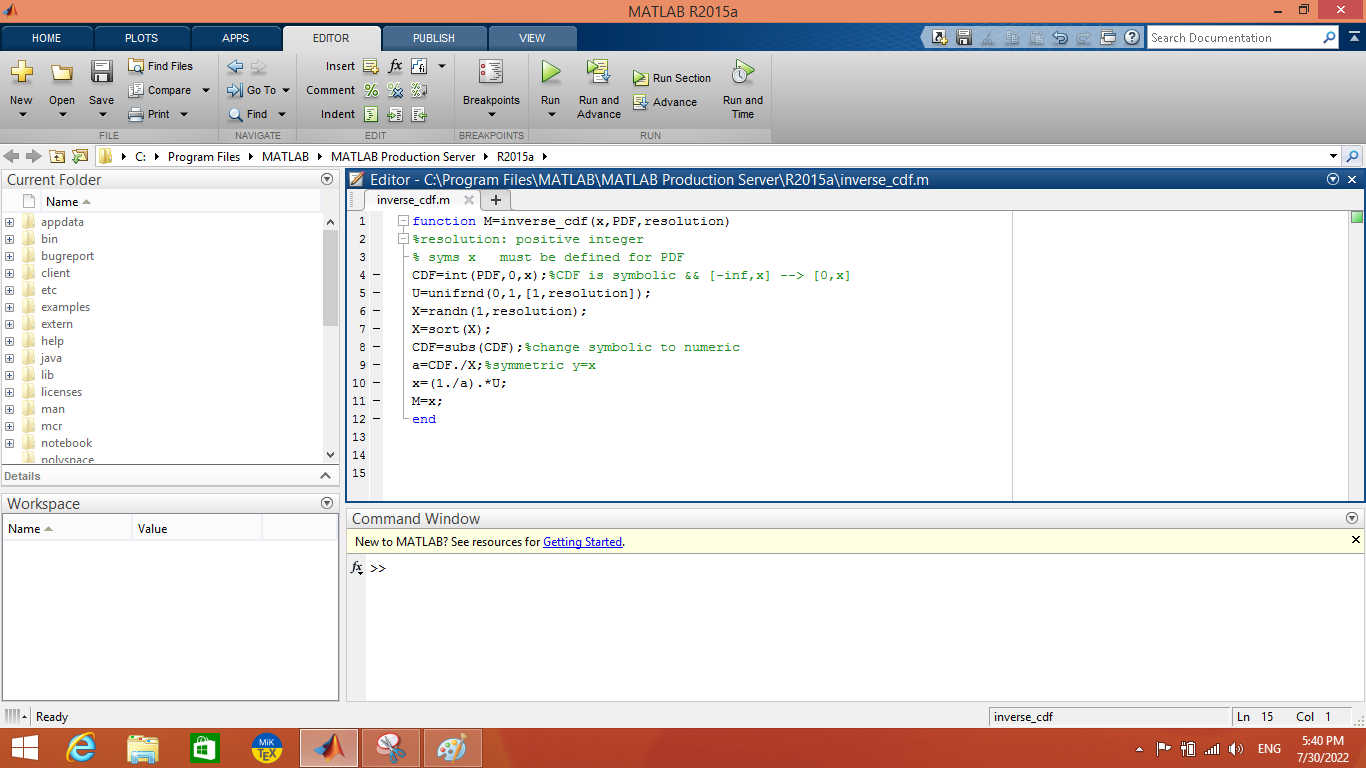Add new editor tab with plus
Viewport: 1366px width, 768px height.
pyautogui.click(x=495, y=200)
